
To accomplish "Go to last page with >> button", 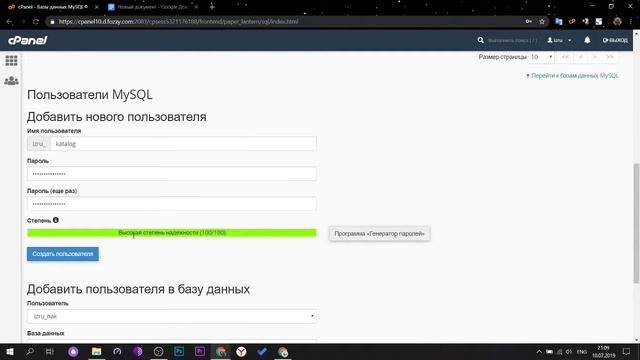I will pos(610,57).
